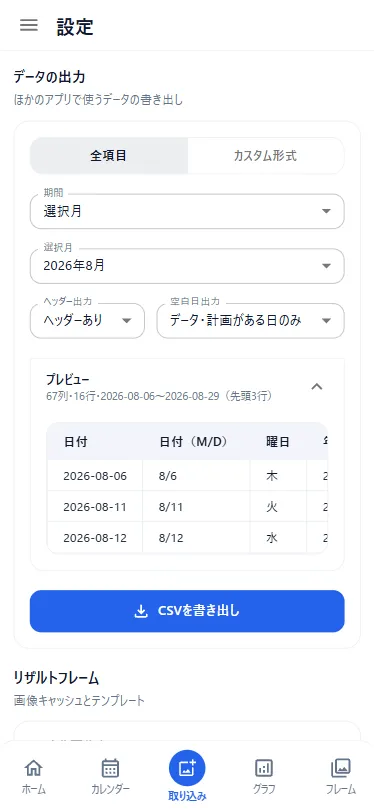Click the CSVを書き出し button
Viewport: 374px width, 810px height.
(x=187, y=611)
